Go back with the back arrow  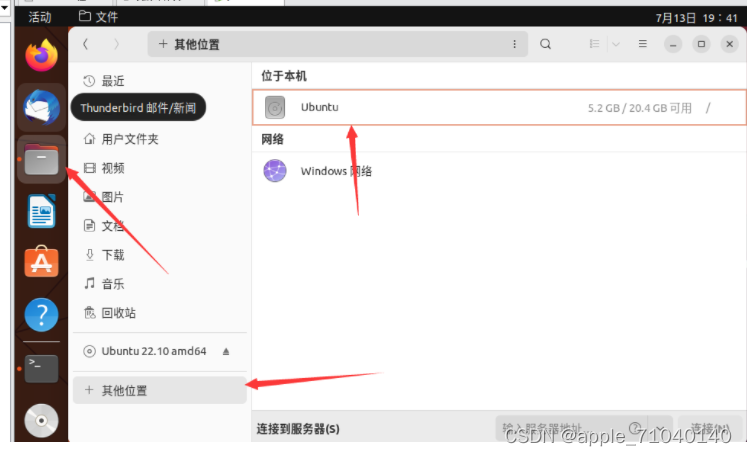click(85, 44)
